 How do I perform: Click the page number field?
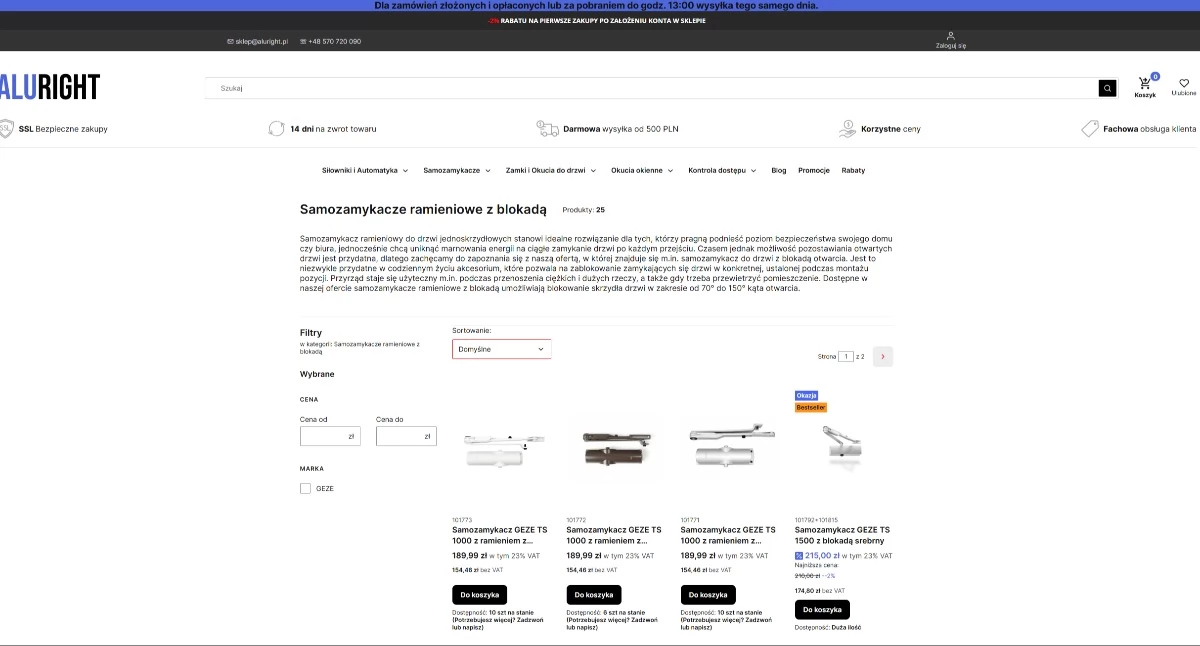[x=846, y=356]
